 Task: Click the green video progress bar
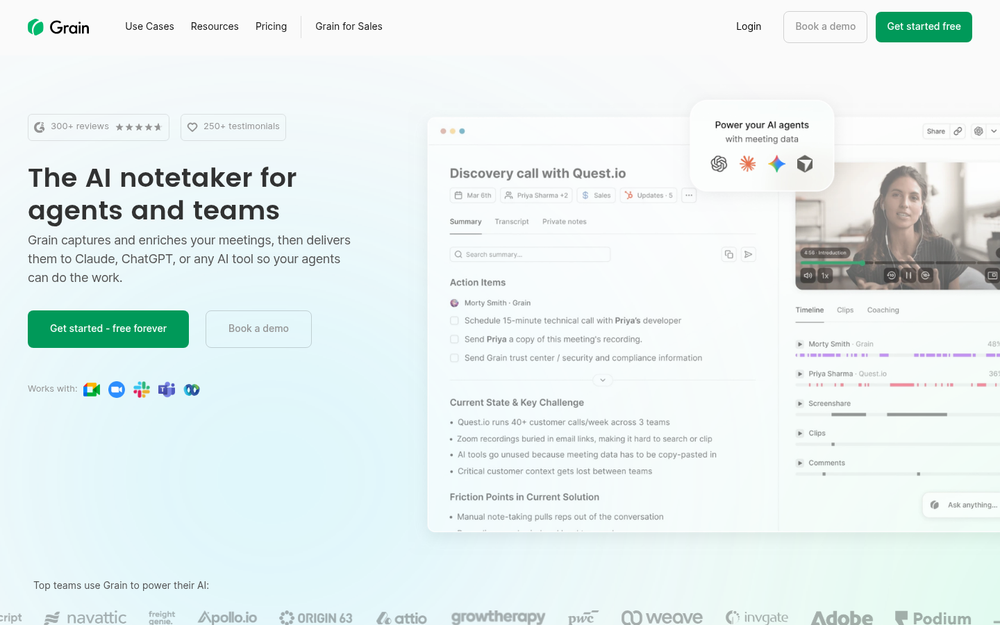pyautogui.click(x=832, y=262)
